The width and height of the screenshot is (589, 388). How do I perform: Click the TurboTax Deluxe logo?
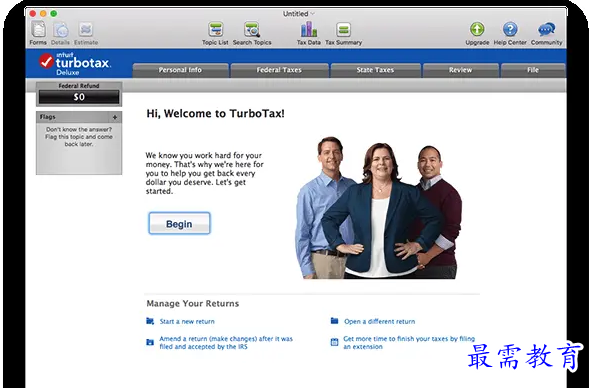click(75, 64)
